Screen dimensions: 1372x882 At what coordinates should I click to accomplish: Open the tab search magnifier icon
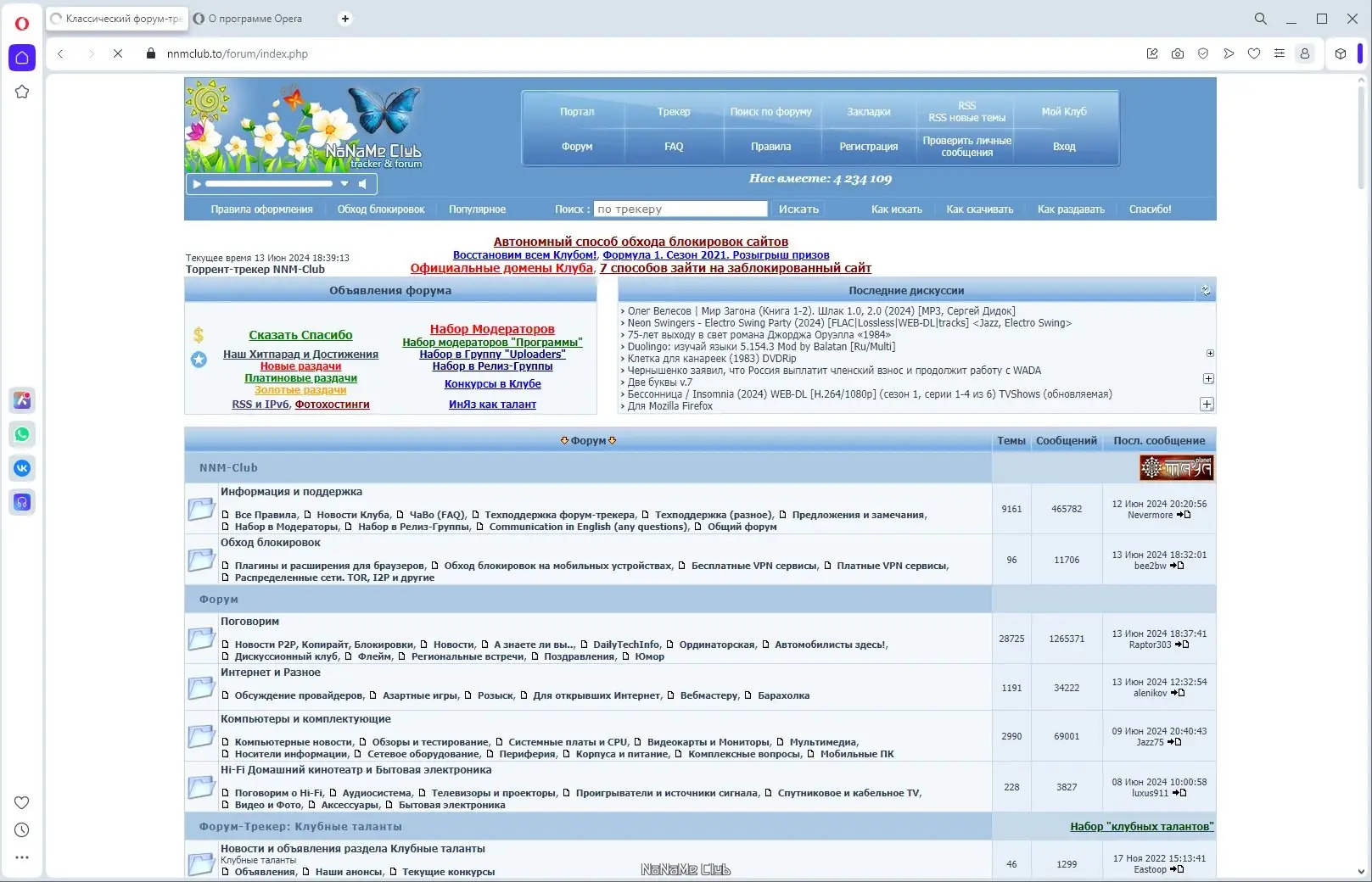(1261, 19)
